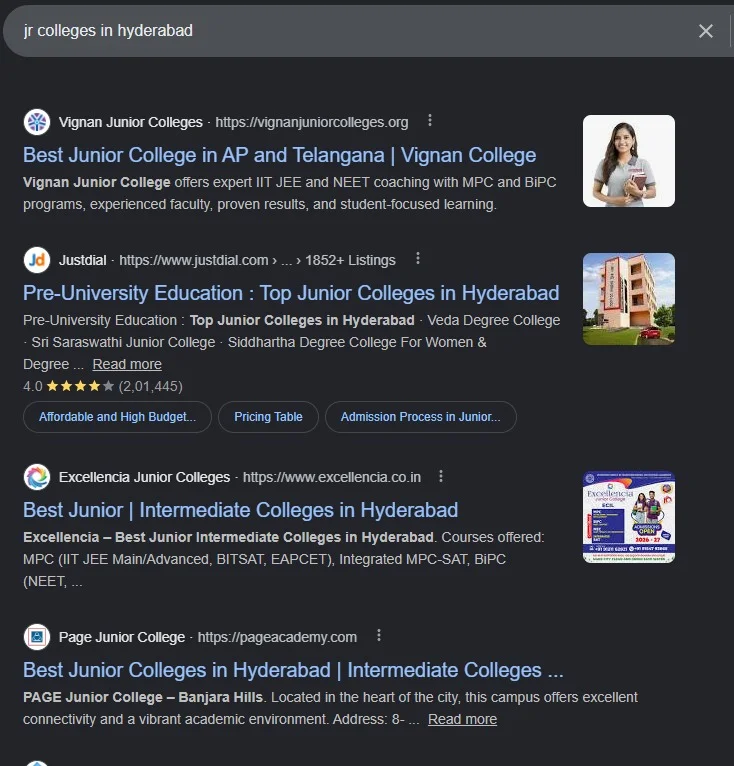Click the 'Justdial' site name
This screenshot has height=766, width=734.
(83, 260)
